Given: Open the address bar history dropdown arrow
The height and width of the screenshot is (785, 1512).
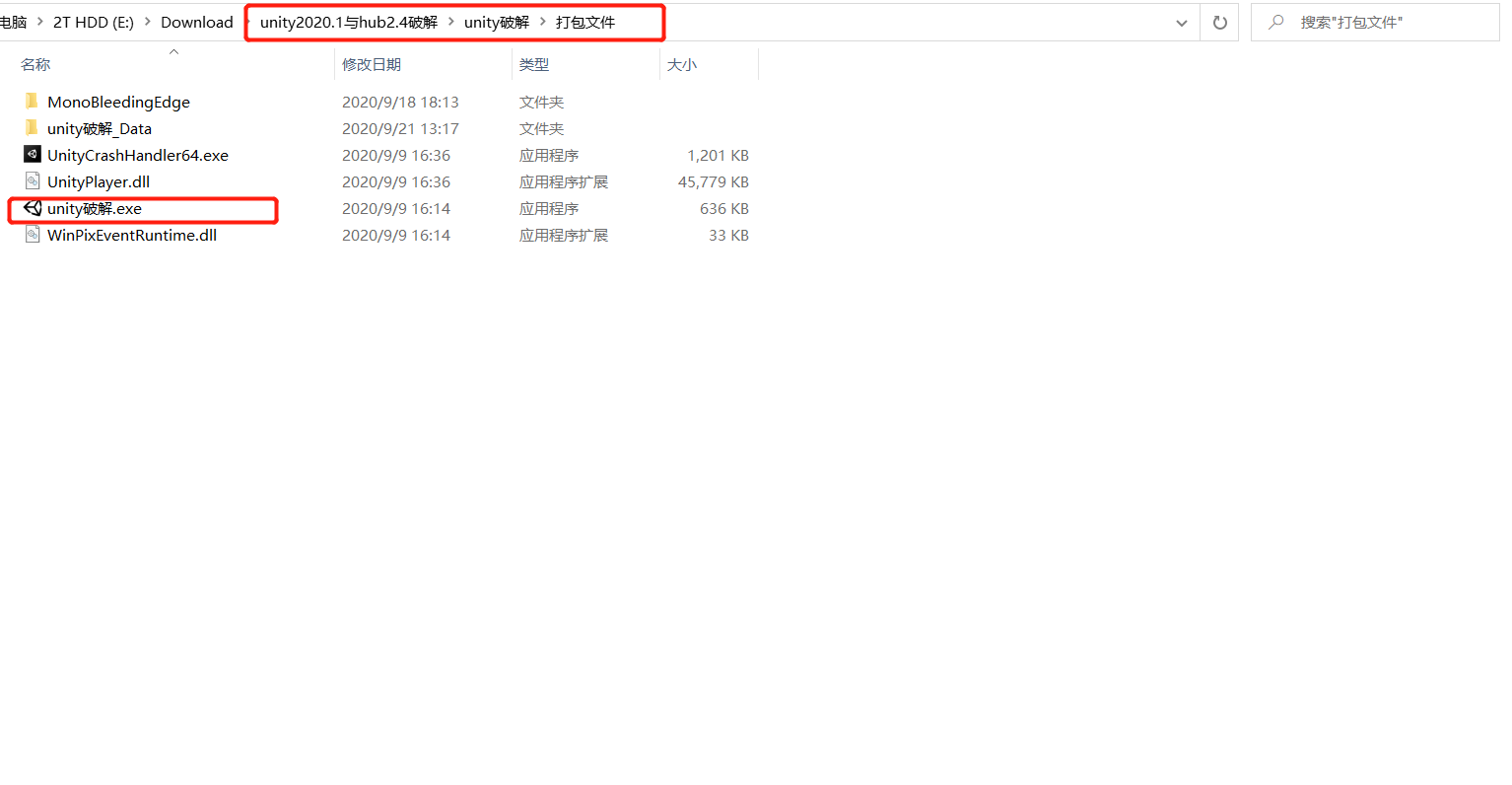Looking at the screenshot, I should point(1181,22).
